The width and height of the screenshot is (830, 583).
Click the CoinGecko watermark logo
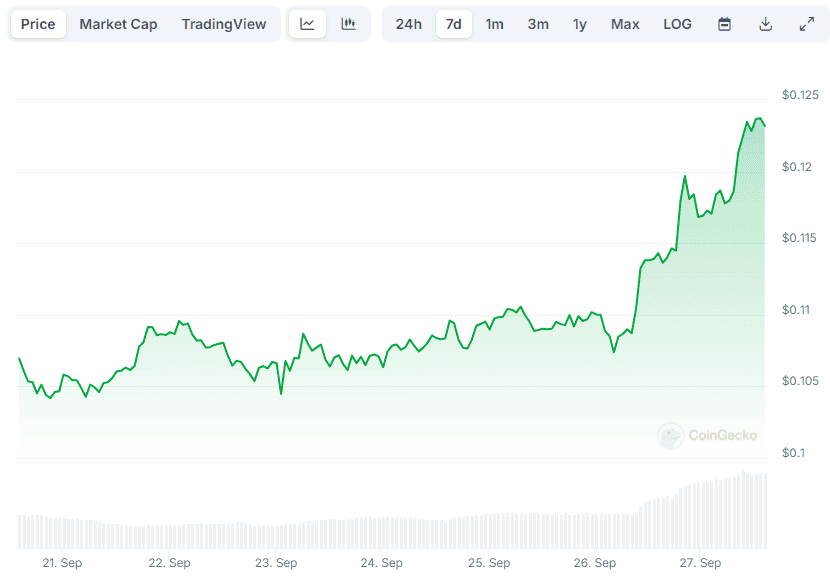(x=708, y=435)
